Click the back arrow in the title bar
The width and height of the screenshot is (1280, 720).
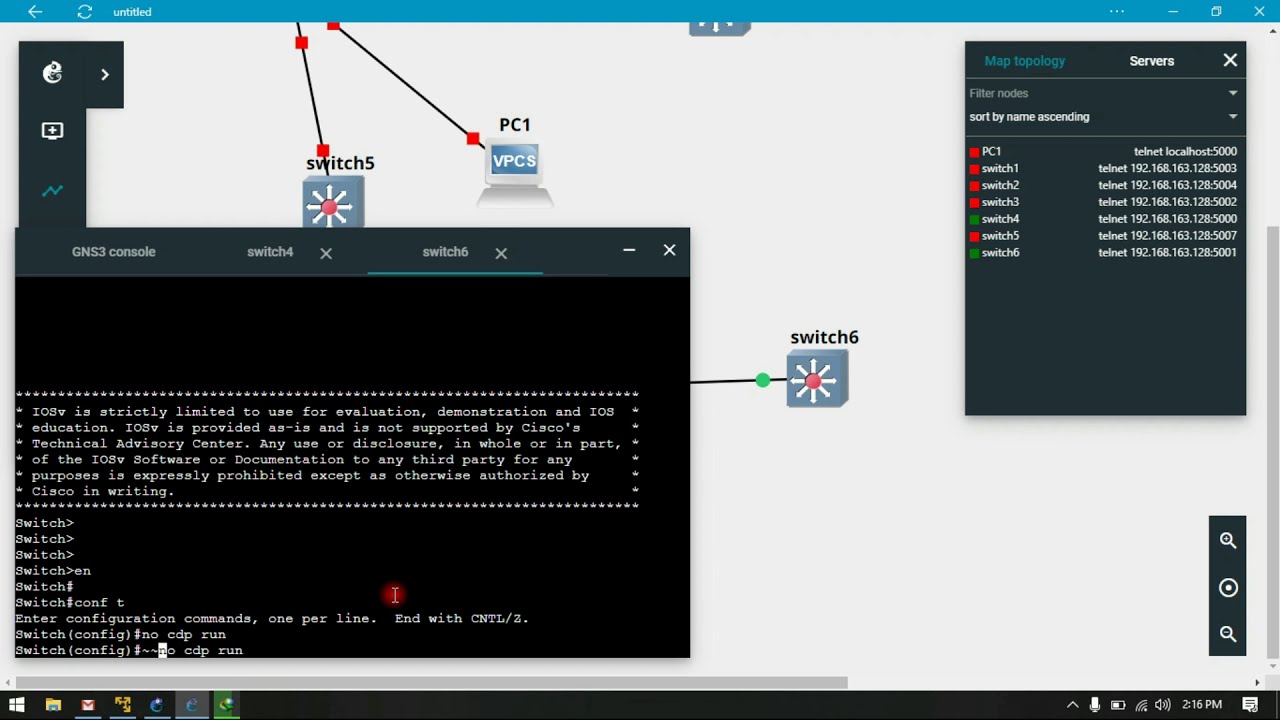click(x=35, y=12)
